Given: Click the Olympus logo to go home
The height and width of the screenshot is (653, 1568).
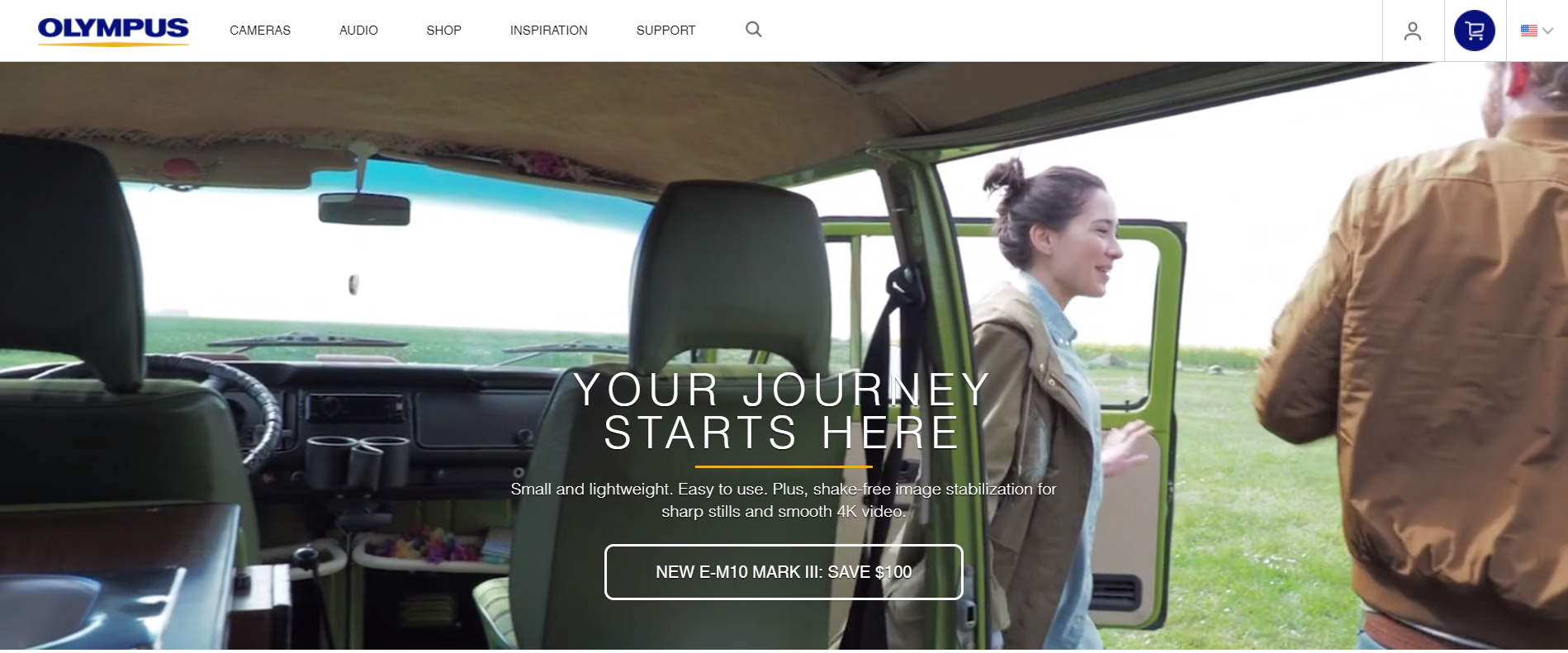Looking at the screenshot, I should [x=113, y=31].
